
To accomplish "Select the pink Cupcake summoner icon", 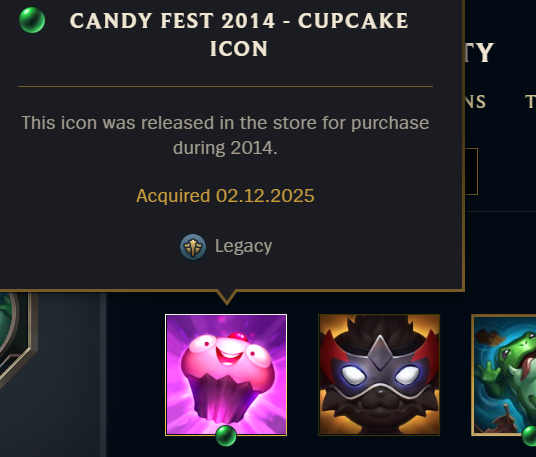I will click(x=226, y=375).
